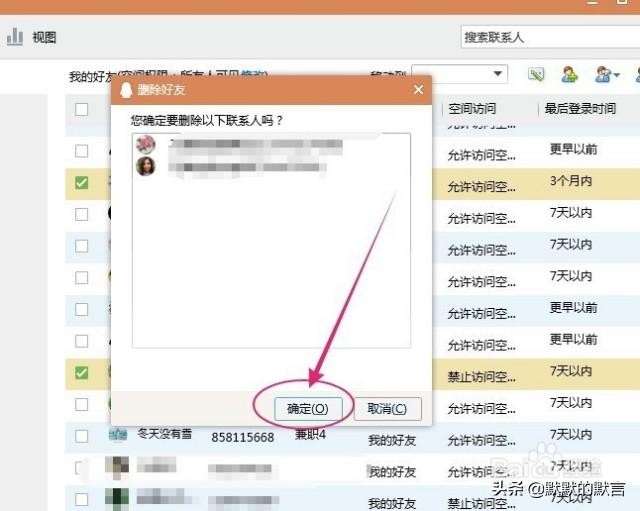
Task: Click the 空间访问 column header
Action: tap(472, 109)
